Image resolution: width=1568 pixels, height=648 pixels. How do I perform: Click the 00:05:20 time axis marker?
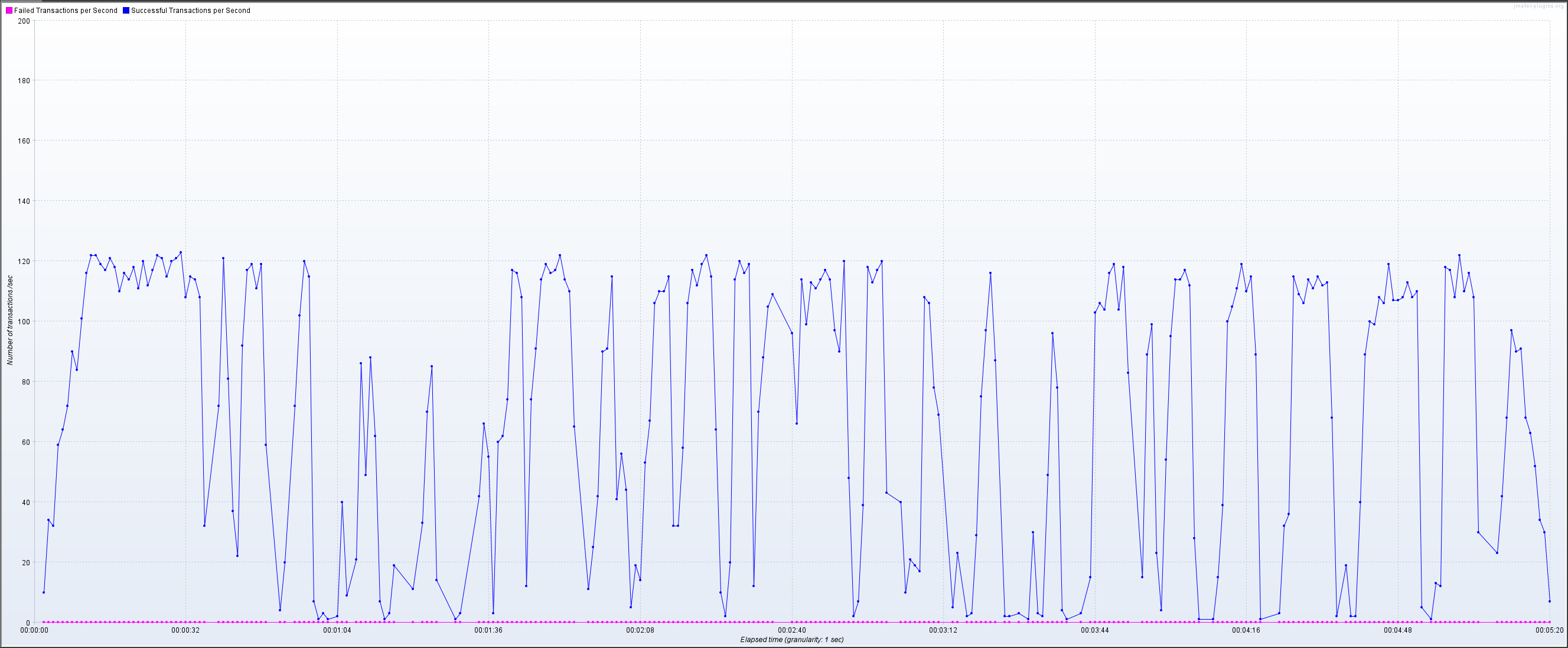[1549, 630]
